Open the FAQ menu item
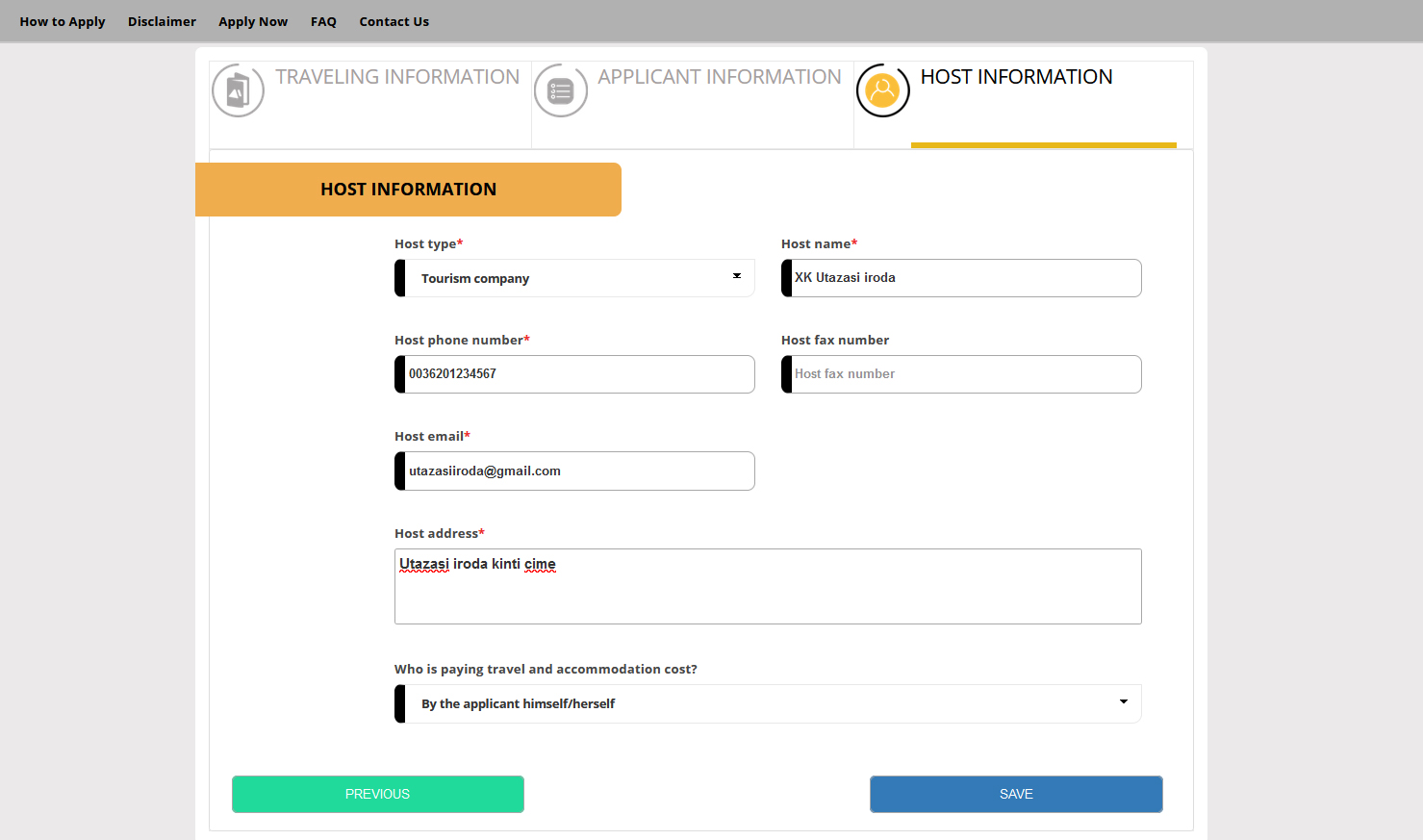Screen dimensions: 1423x840 [323, 21]
